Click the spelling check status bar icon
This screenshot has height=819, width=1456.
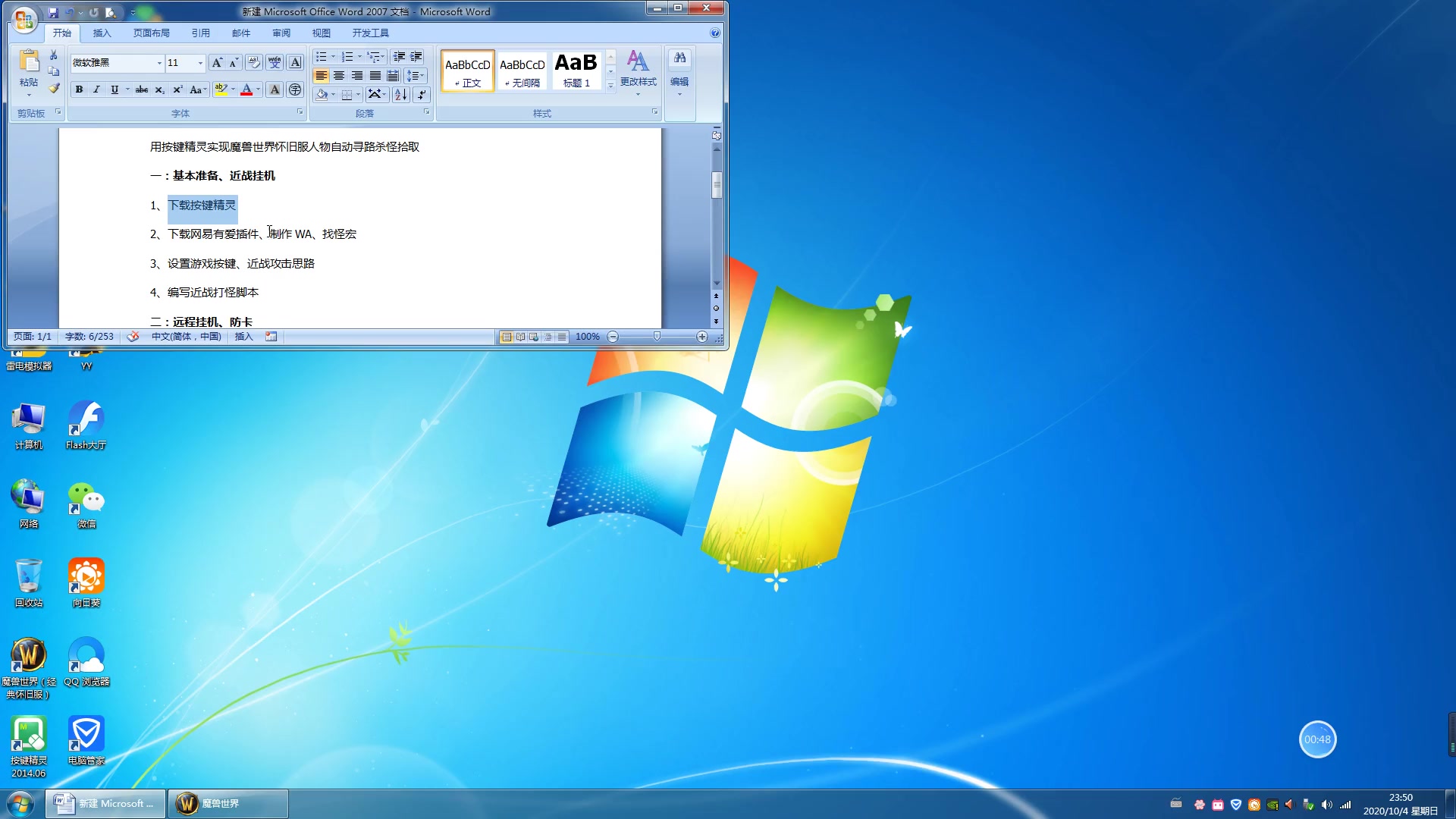tap(133, 337)
